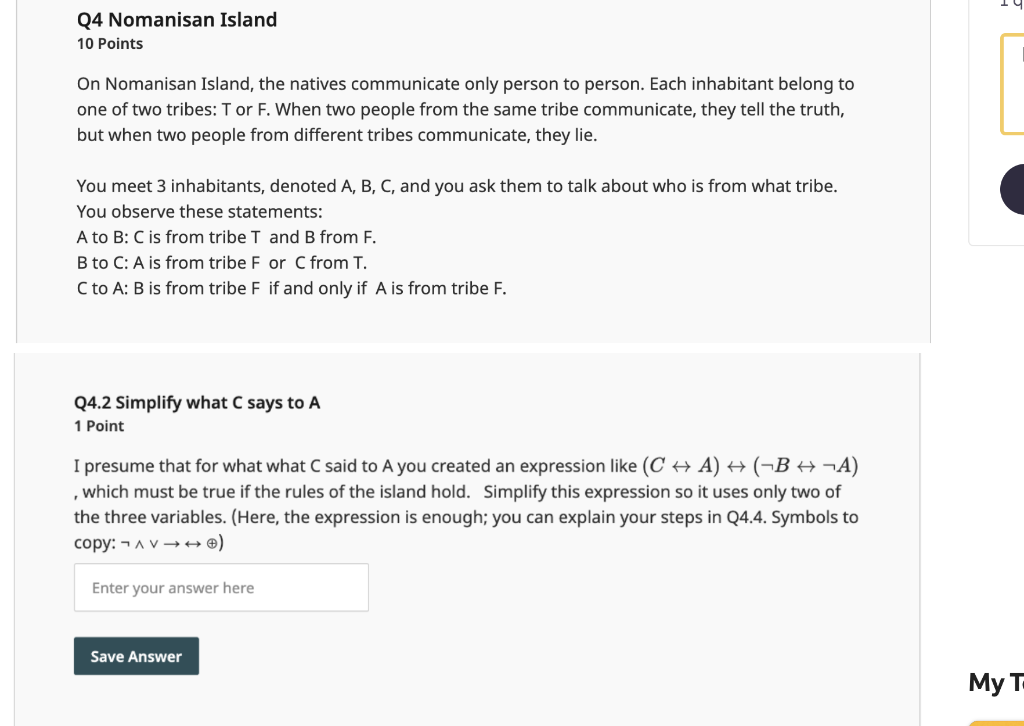Click the 1 Point label under Q4.2

tap(97, 425)
